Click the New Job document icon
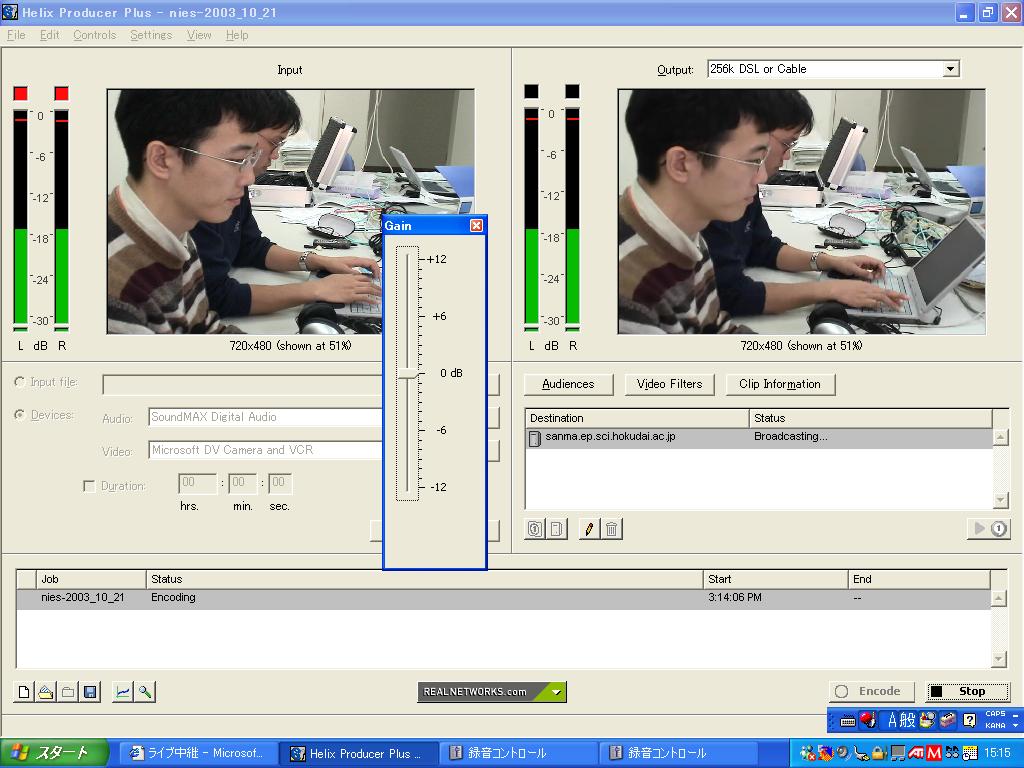The height and width of the screenshot is (768, 1024). [x=24, y=692]
